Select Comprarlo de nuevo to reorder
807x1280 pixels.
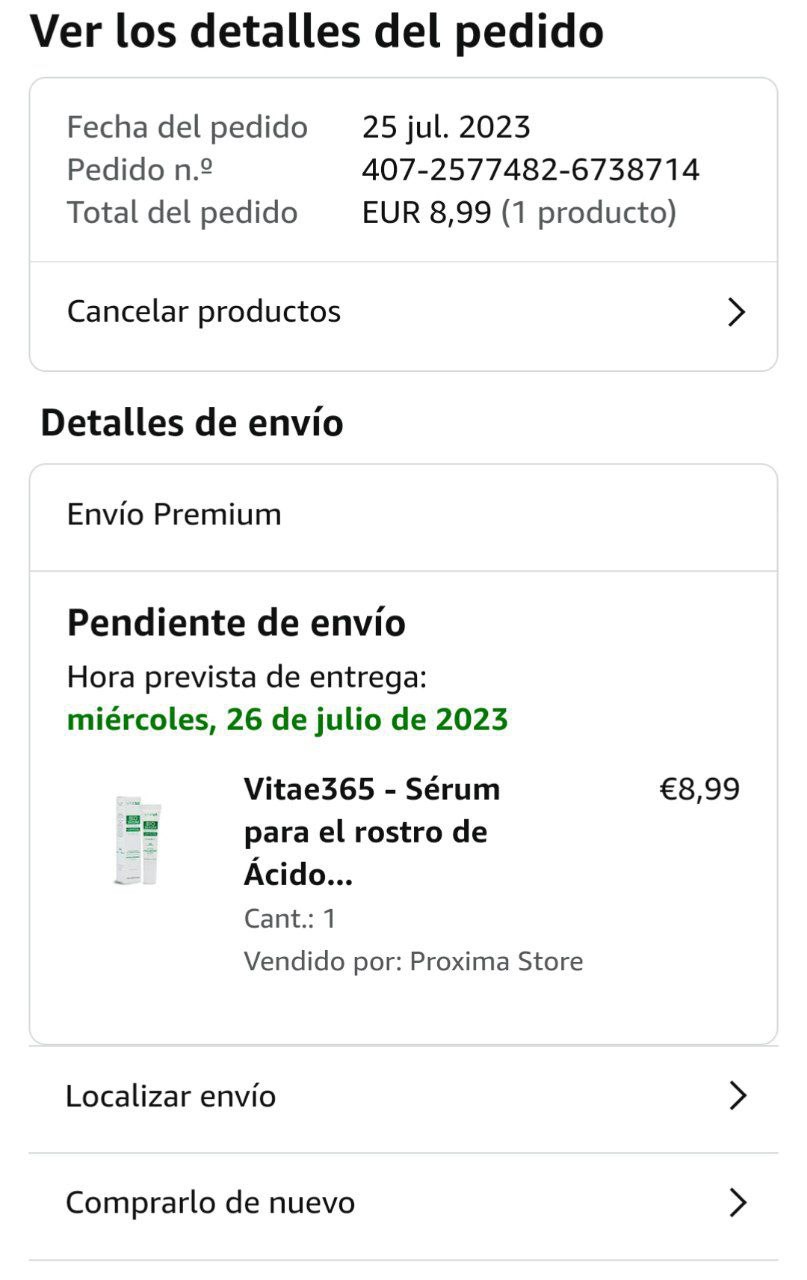(210, 1203)
